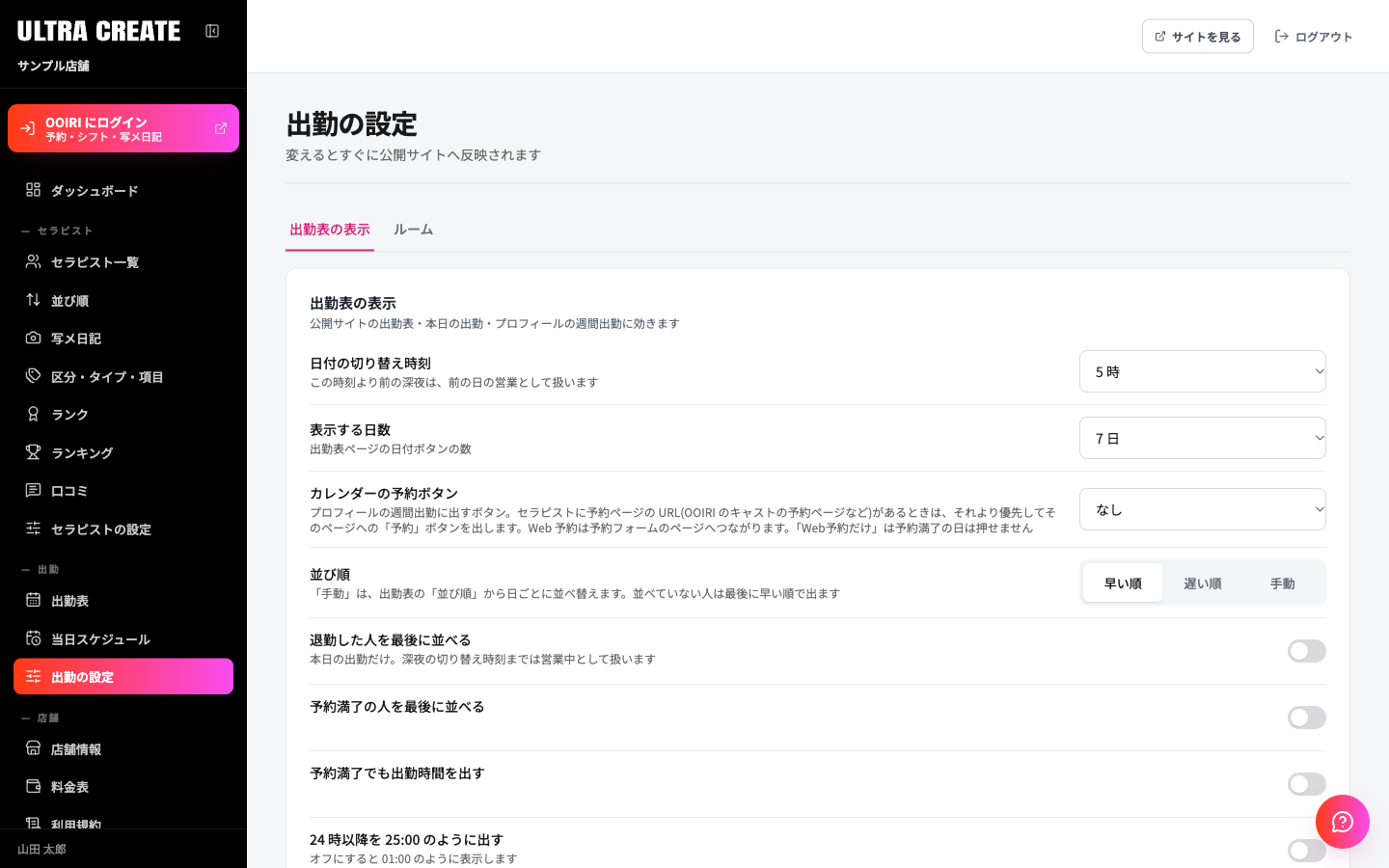Screen dimensions: 1389x868
Task: Select 手動 sort option
Action: (x=1283, y=583)
